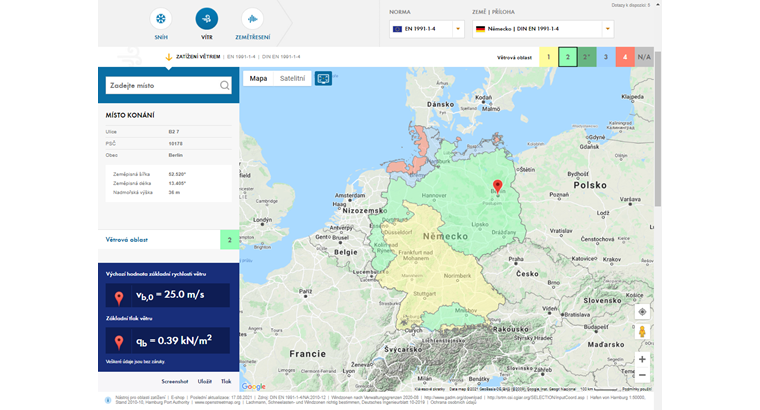Click Místo konání heading
The image size is (760, 410).
[x=130, y=115]
